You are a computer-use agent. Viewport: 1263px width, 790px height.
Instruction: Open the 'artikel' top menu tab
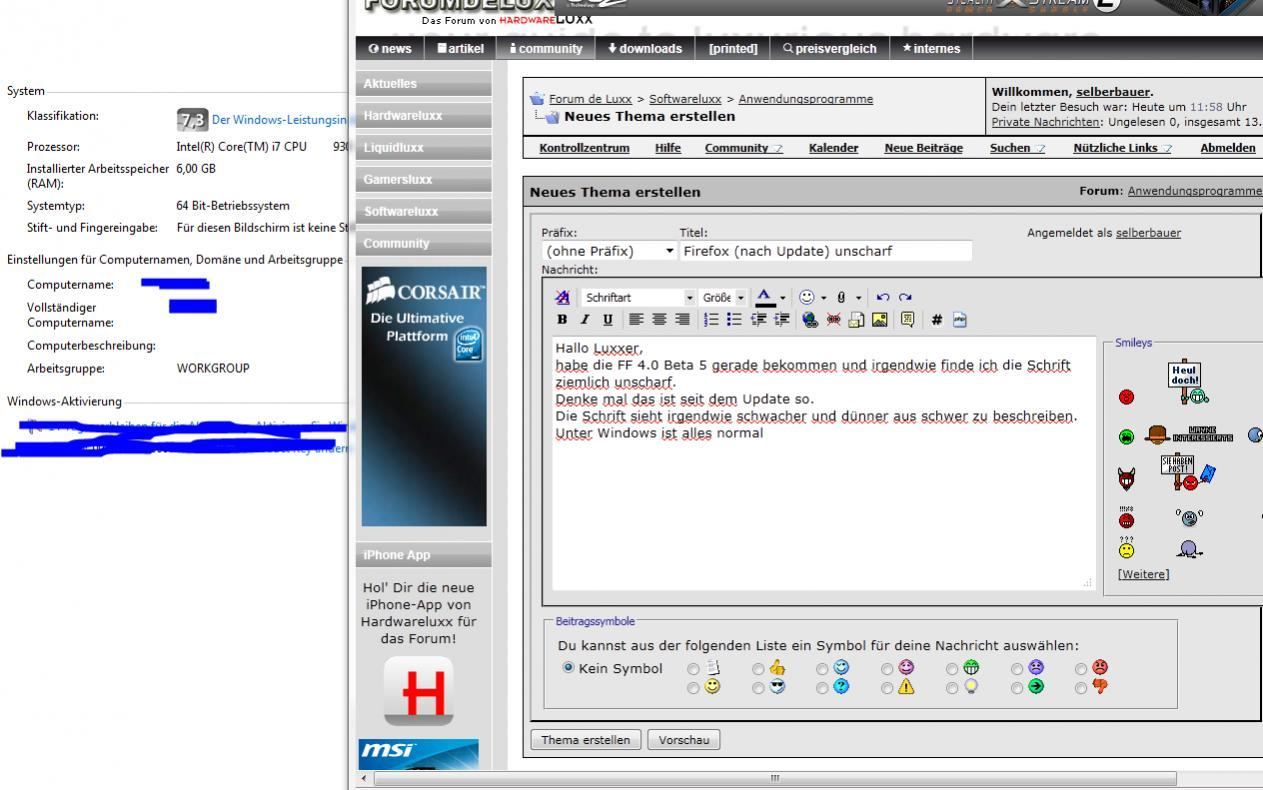(459, 48)
